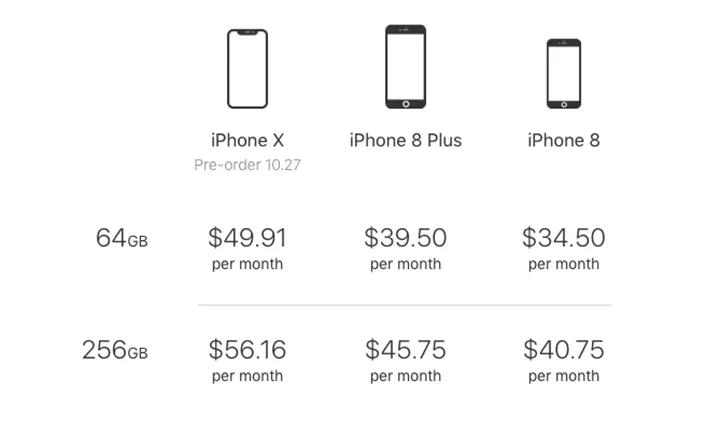Click 'per month' under $49.91
The width and height of the screenshot is (720, 436).
click(x=247, y=265)
